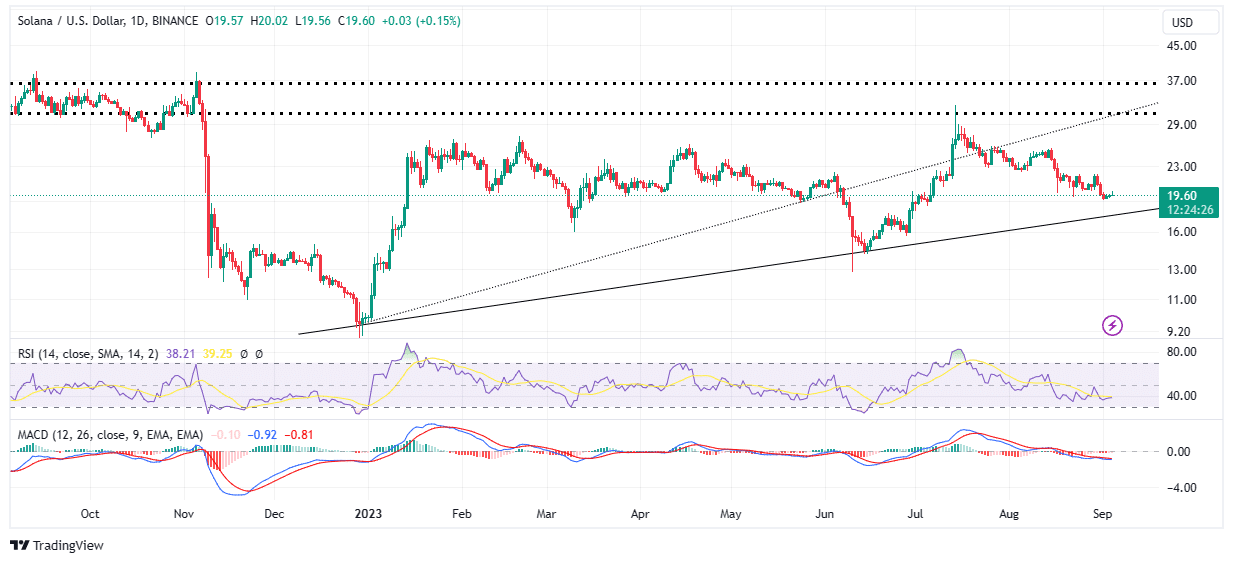Click the TradingView text link
Screen dimensions: 1233x563
click(68, 545)
